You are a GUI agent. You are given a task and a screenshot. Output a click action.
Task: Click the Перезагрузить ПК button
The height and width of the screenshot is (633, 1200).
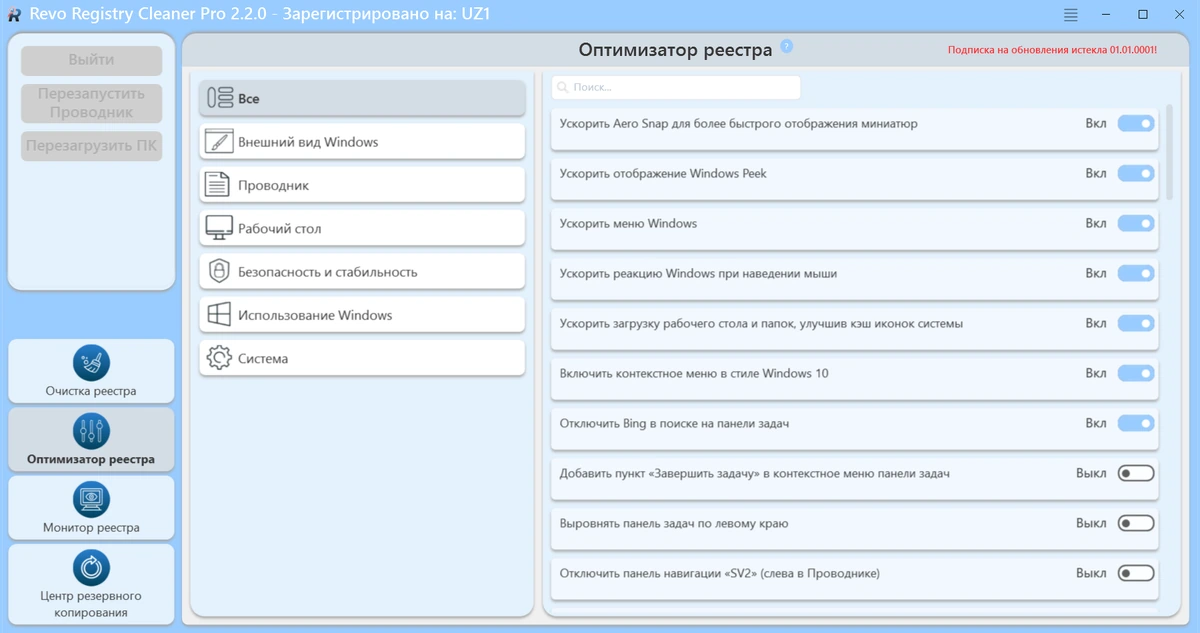coord(91,145)
